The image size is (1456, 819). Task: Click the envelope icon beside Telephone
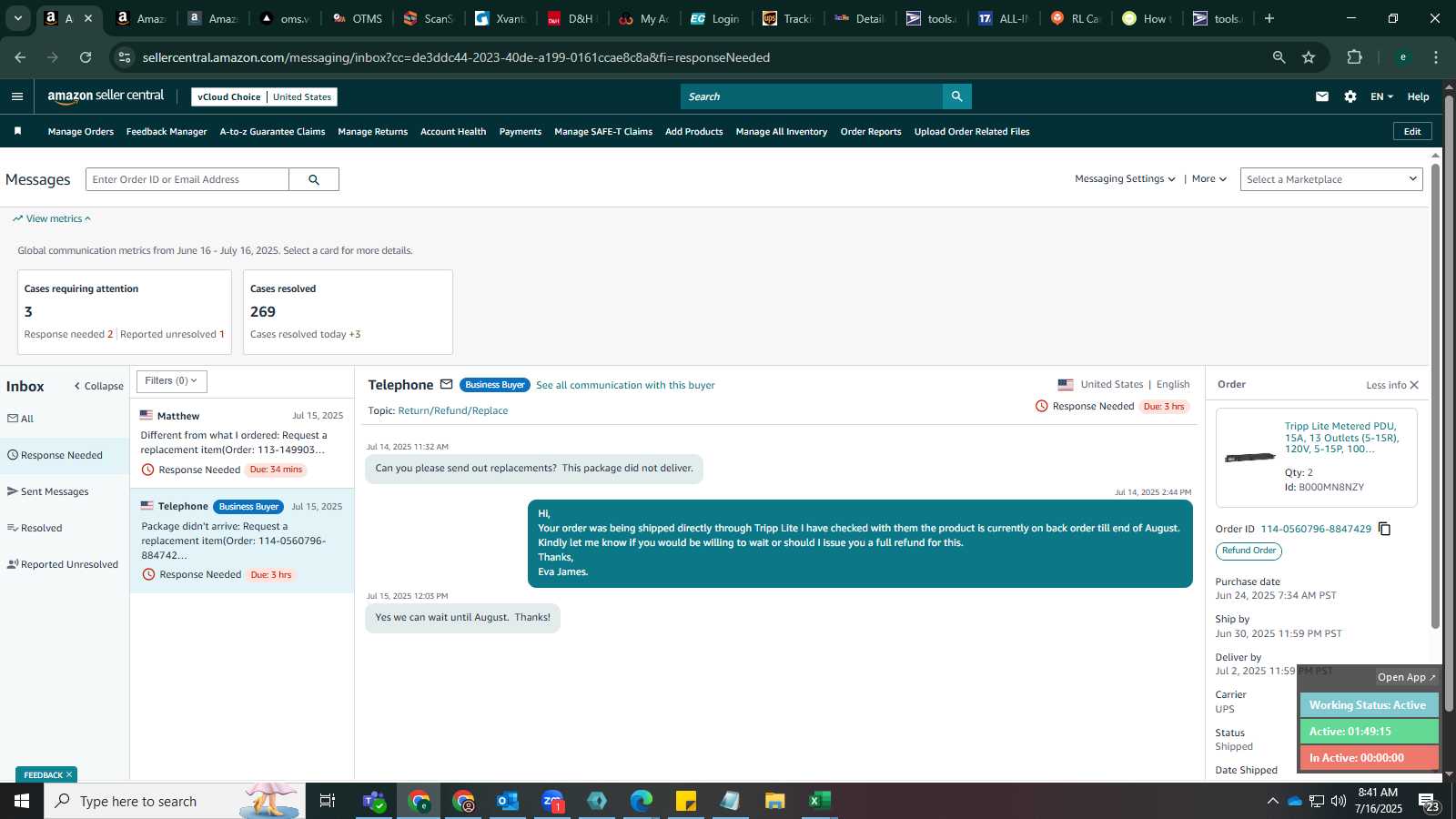point(446,385)
